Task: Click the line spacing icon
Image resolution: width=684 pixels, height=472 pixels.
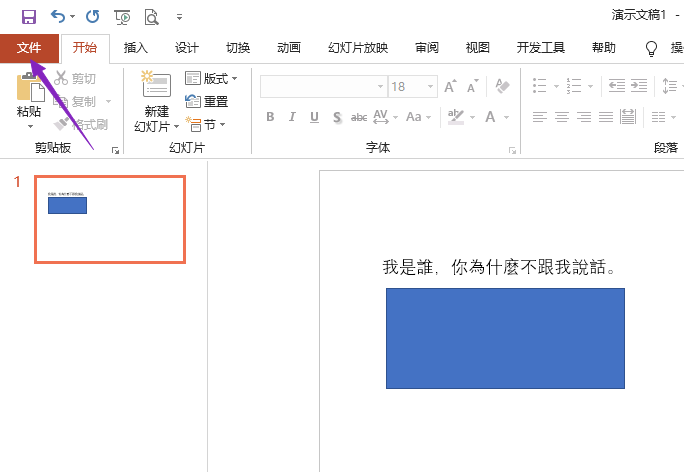Action: [670, 86]
